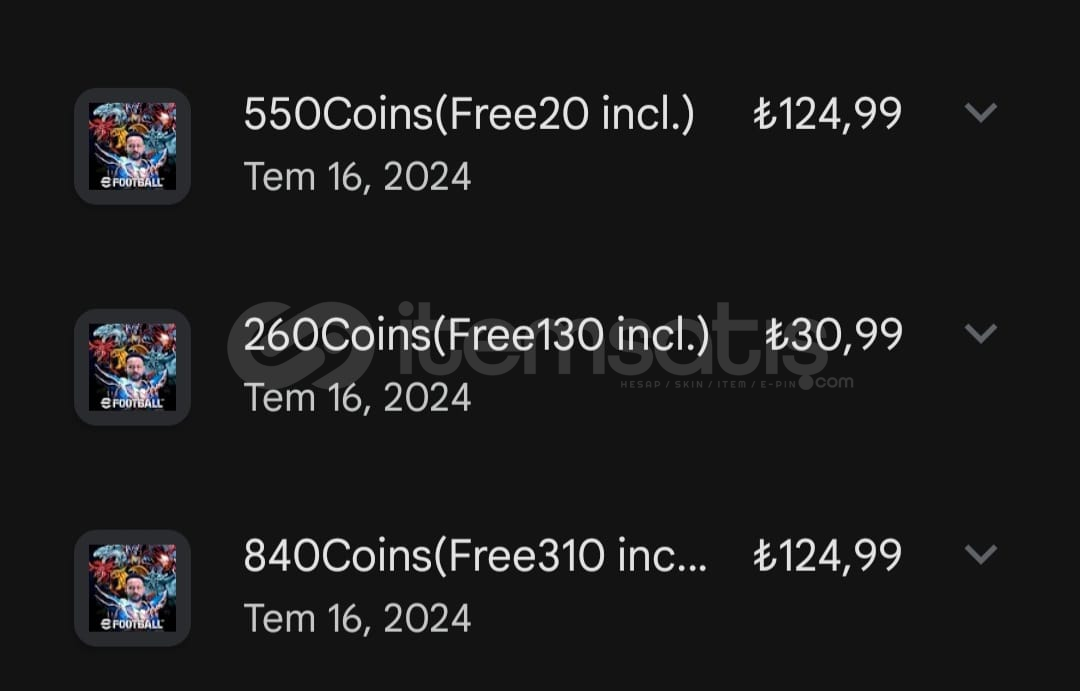Open the eFootball icon beside 840Coins purchase
This screenshot has height=691, width=1080.
point(132,588)
